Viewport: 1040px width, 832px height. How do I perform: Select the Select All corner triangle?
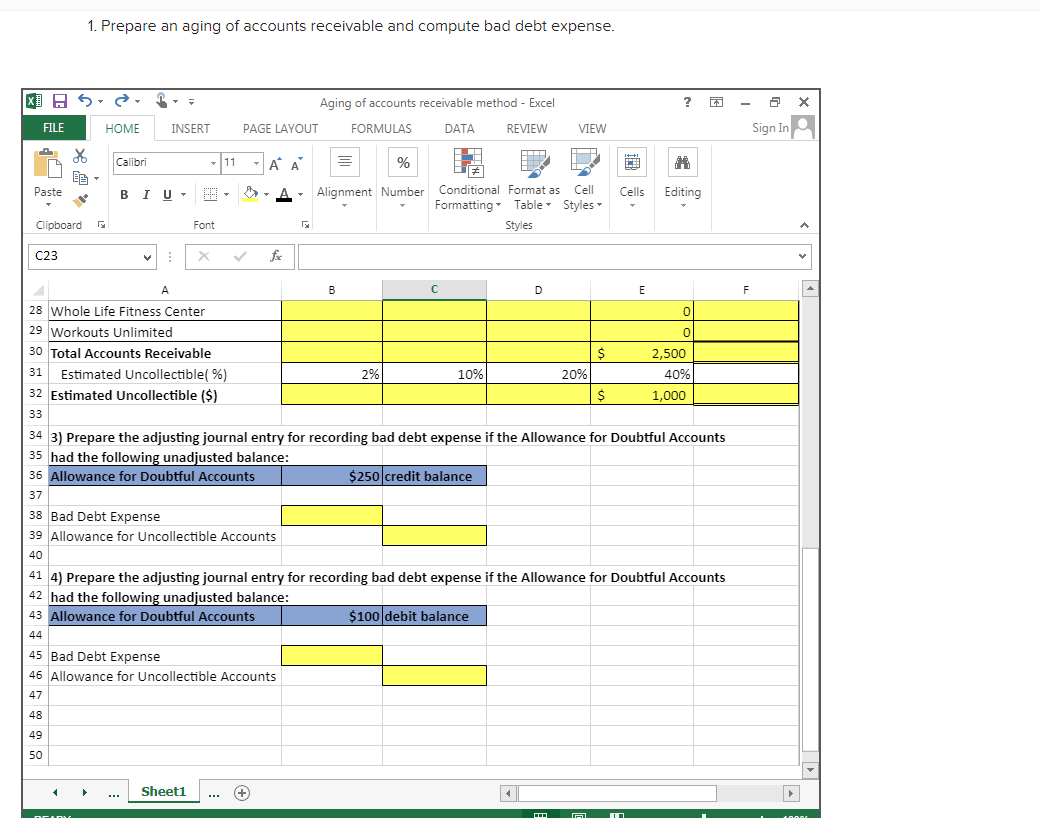pos(38,290)
